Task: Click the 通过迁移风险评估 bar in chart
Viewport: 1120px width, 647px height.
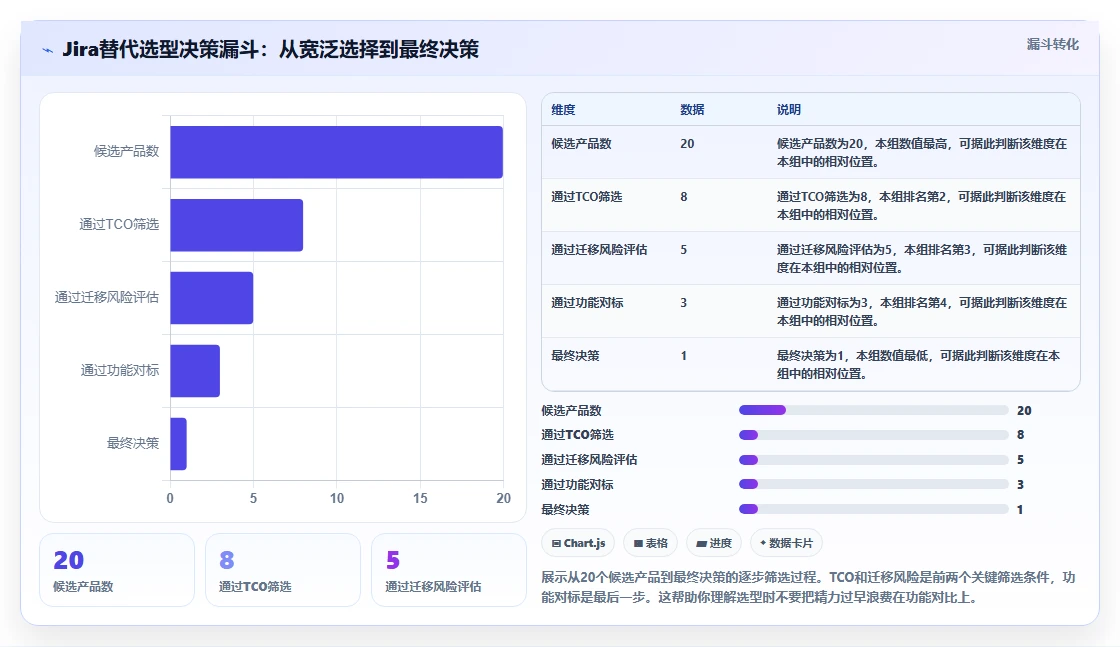Action: tap(211, 298)
